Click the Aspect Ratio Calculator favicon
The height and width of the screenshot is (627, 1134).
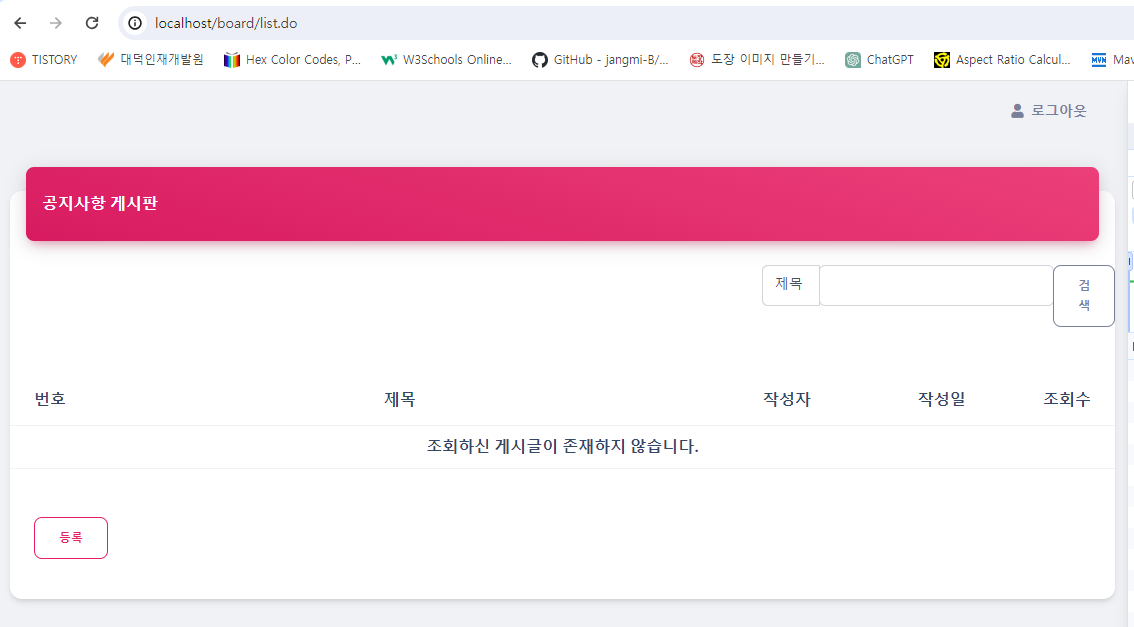[942, 60]
